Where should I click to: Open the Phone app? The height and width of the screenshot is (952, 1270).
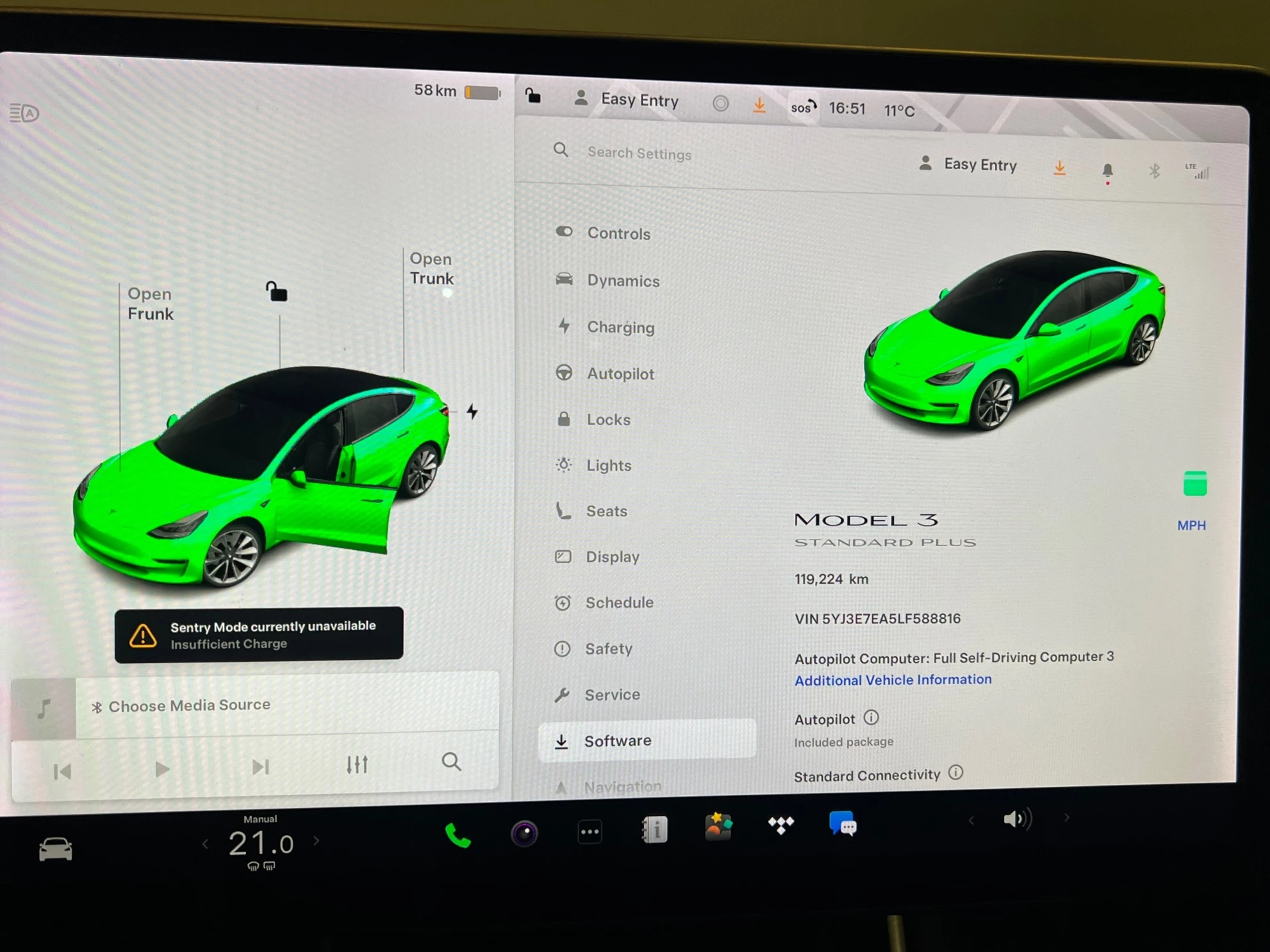click(x=458, y=836)
